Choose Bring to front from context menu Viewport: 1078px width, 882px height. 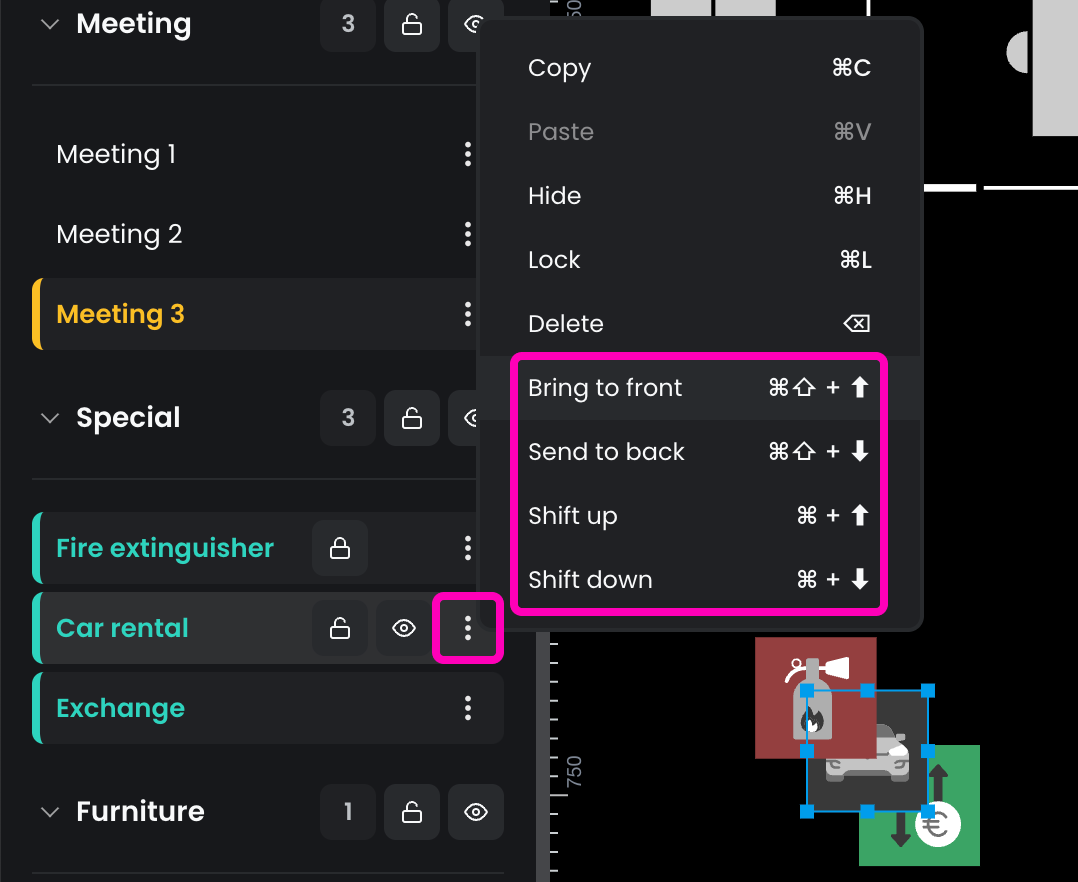(x=605, y=388)
